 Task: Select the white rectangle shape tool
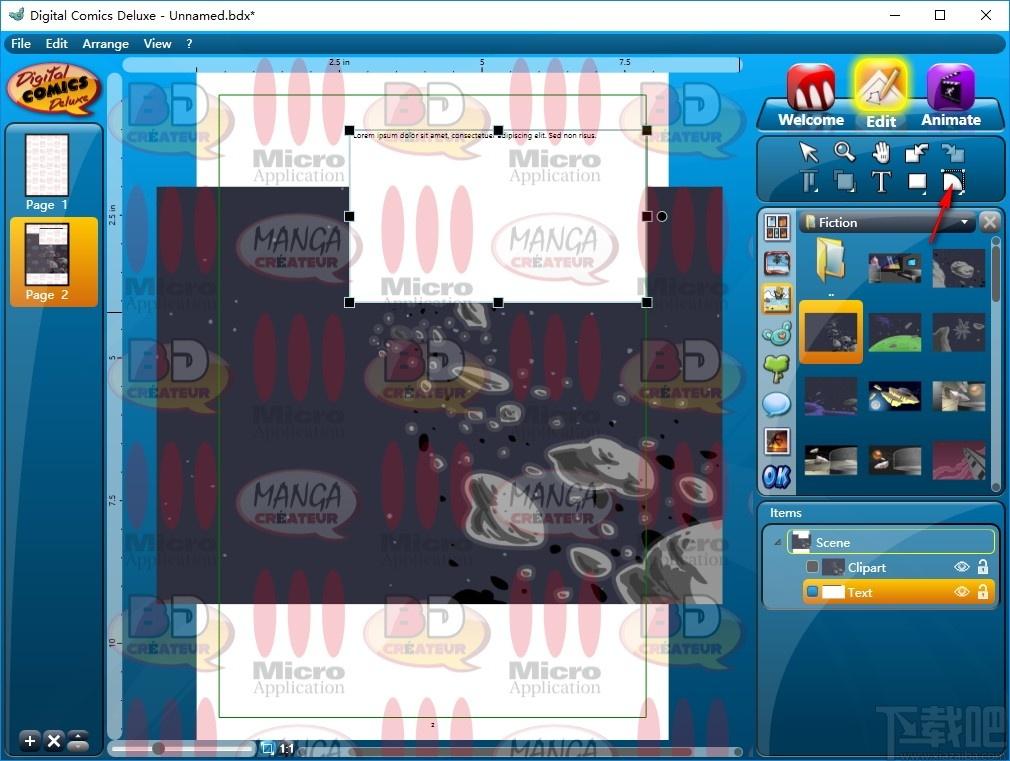point(917,182)
